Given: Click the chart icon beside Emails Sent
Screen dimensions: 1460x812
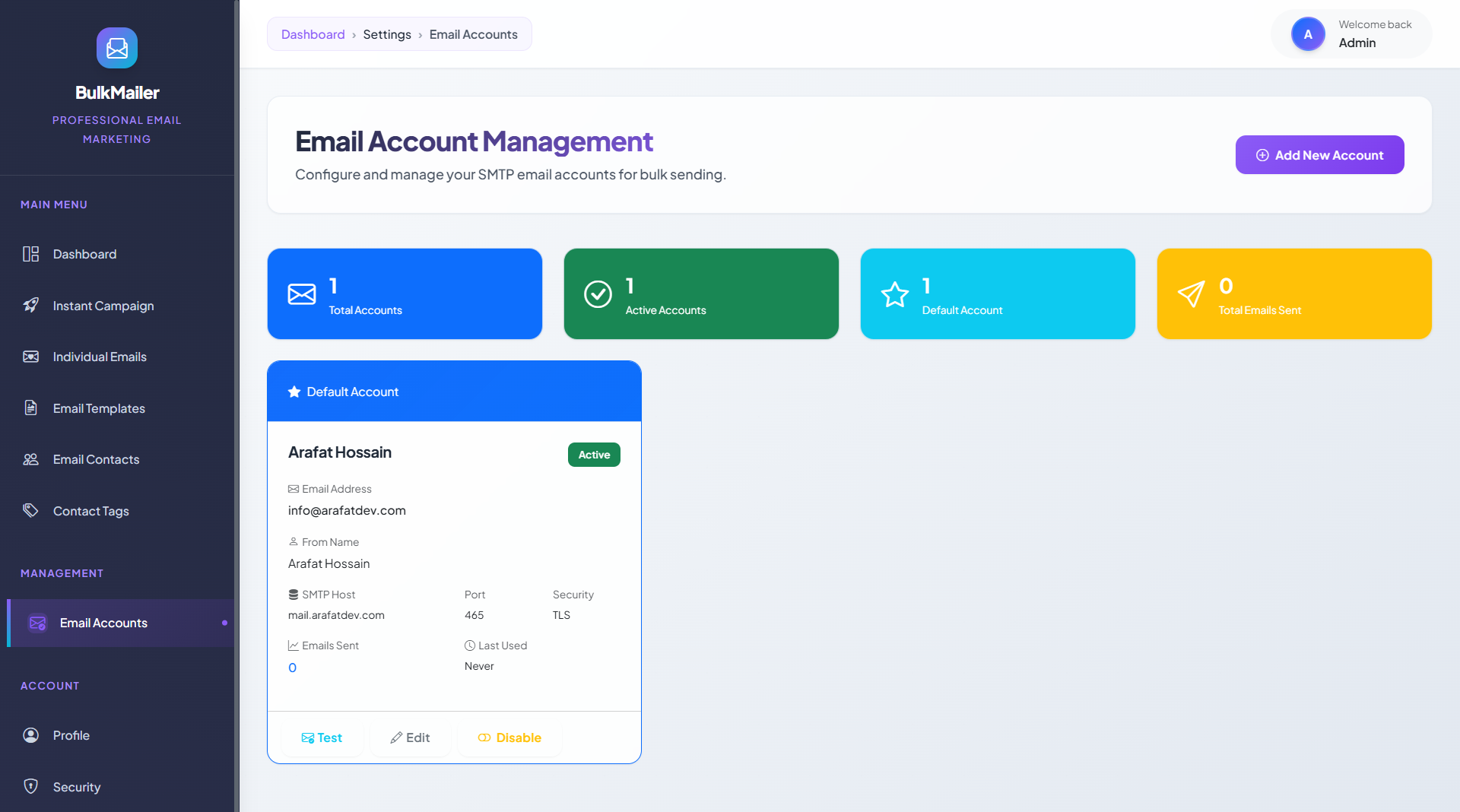Looking at the screenshot, I should tap(294, 645).
